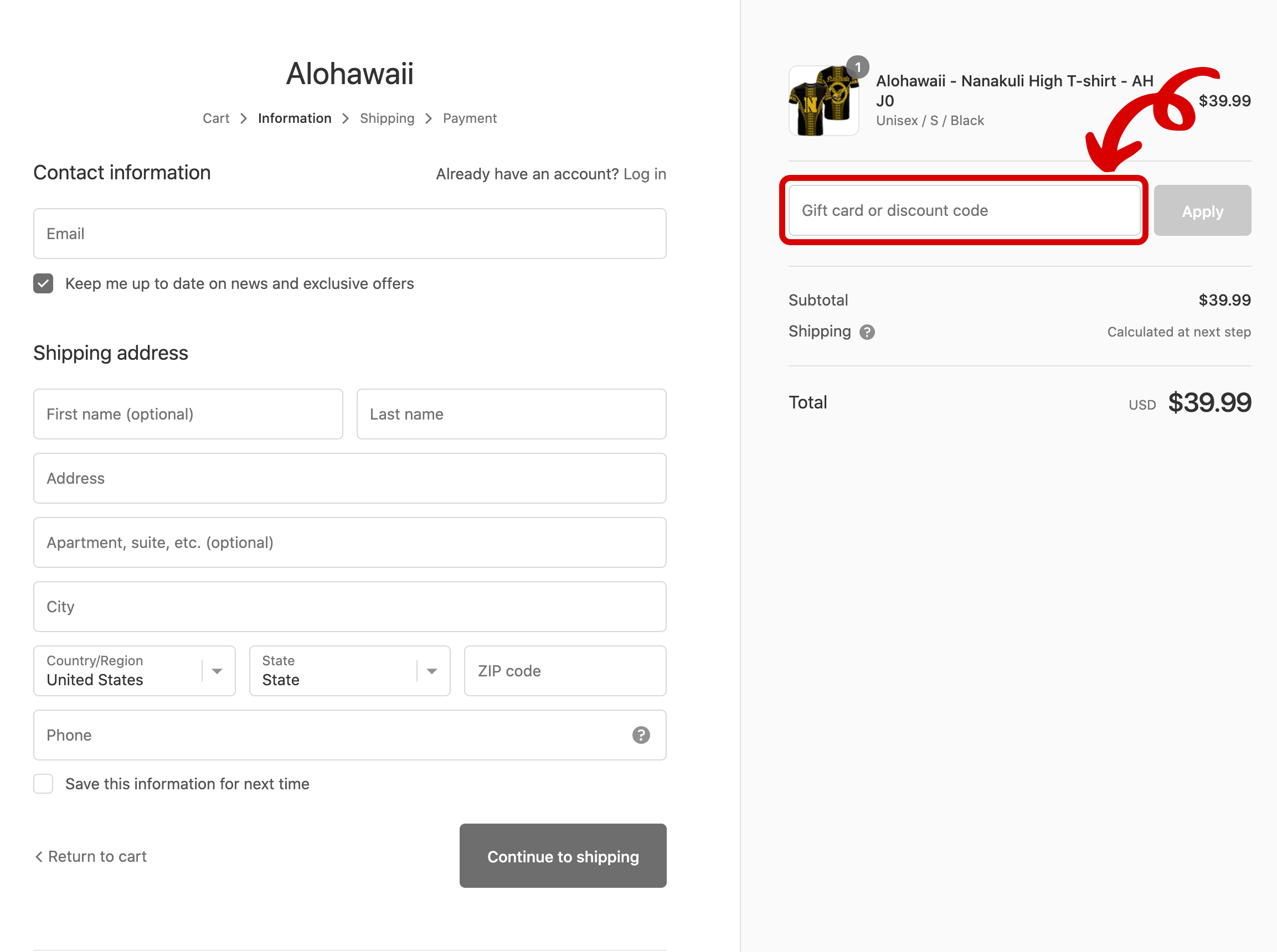The image size is (1277, 952).
Task: Focus the Address field
Action: coord(349,478)
